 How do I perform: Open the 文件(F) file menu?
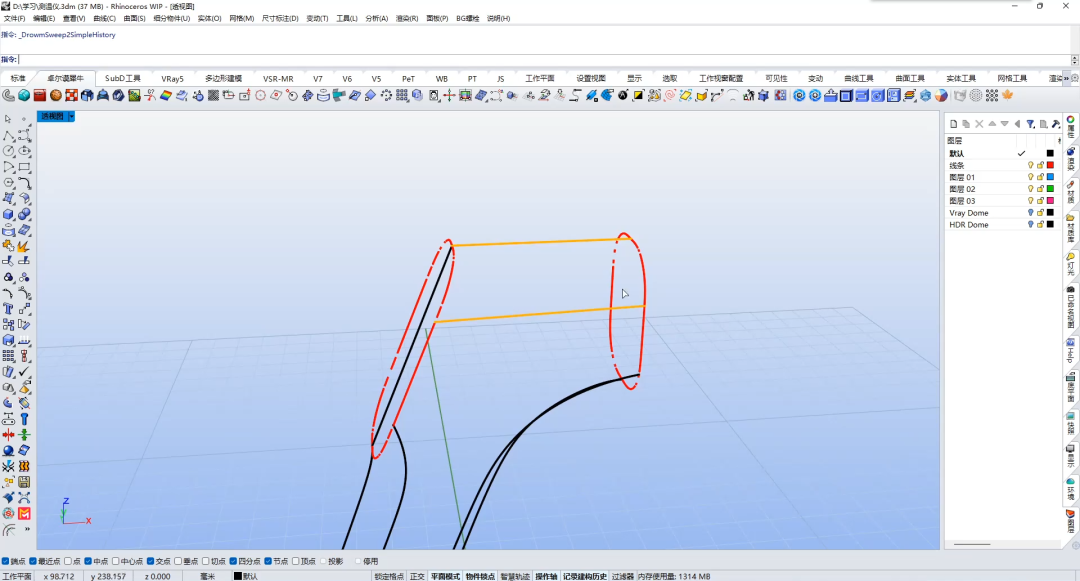[x=14, y=19]
